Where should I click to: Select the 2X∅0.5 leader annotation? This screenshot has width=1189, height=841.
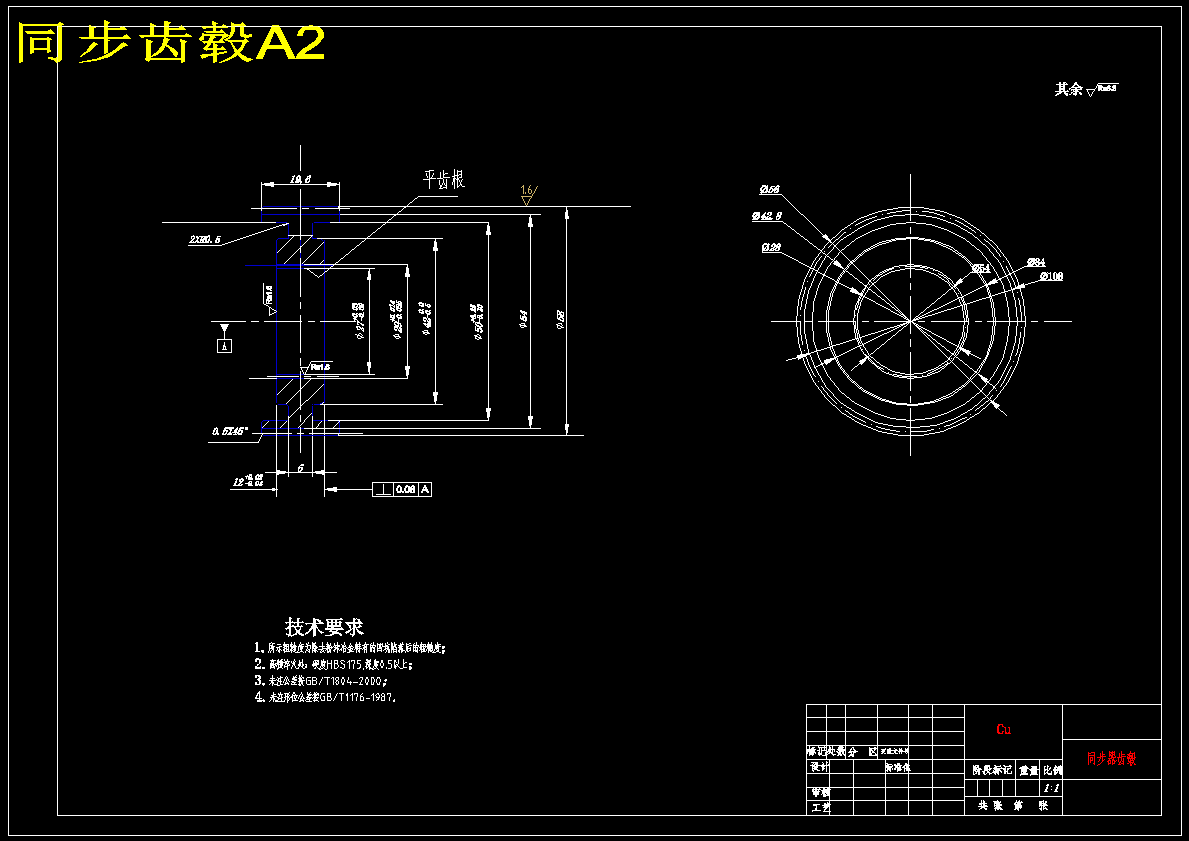click(x=205, y=240)
